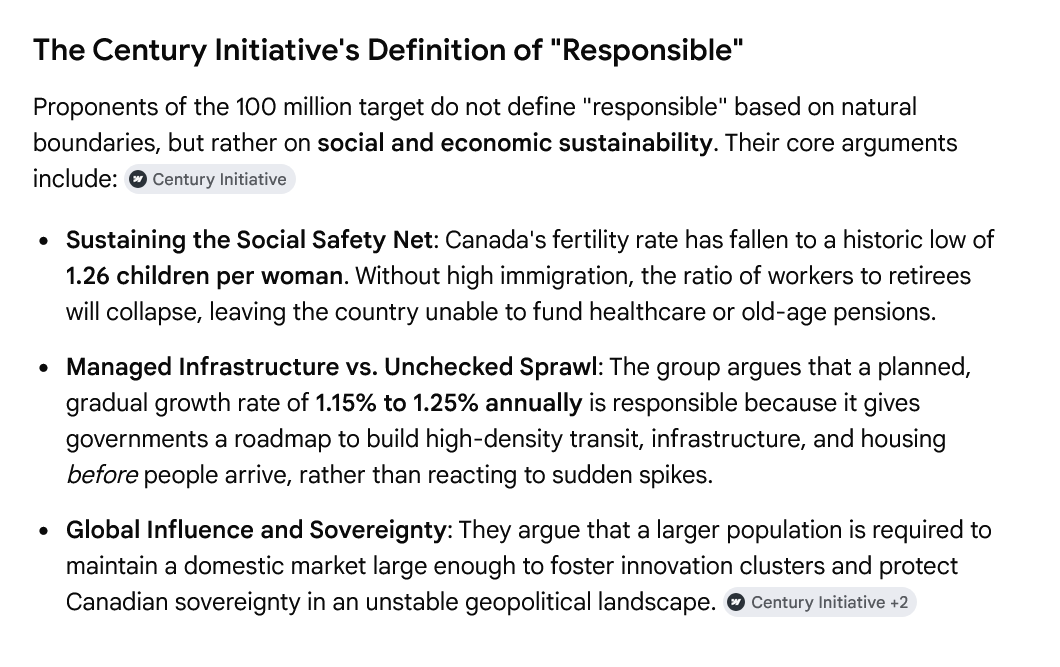Open the Century Initiative citation chip after "include:"

click(x=210, y=179)
